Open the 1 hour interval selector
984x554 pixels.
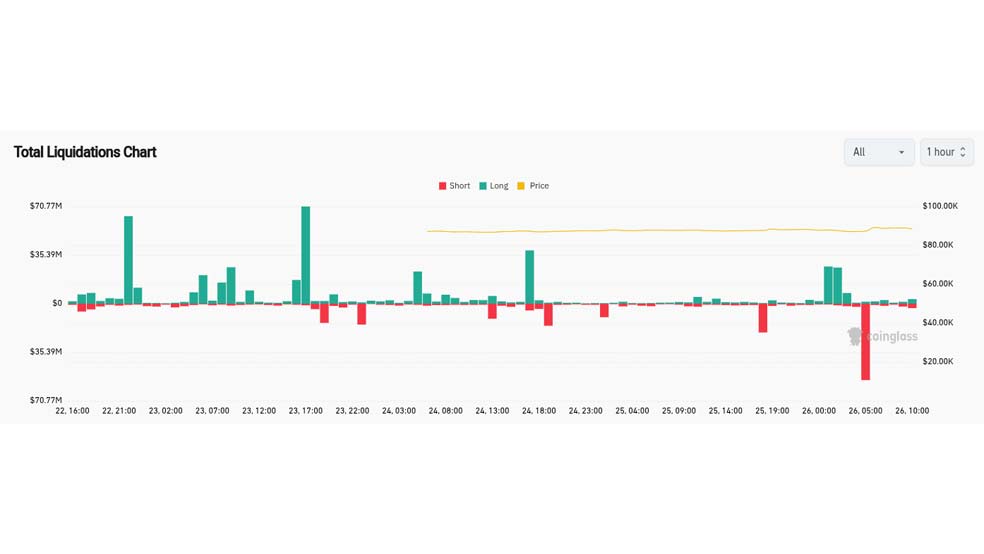945,152
